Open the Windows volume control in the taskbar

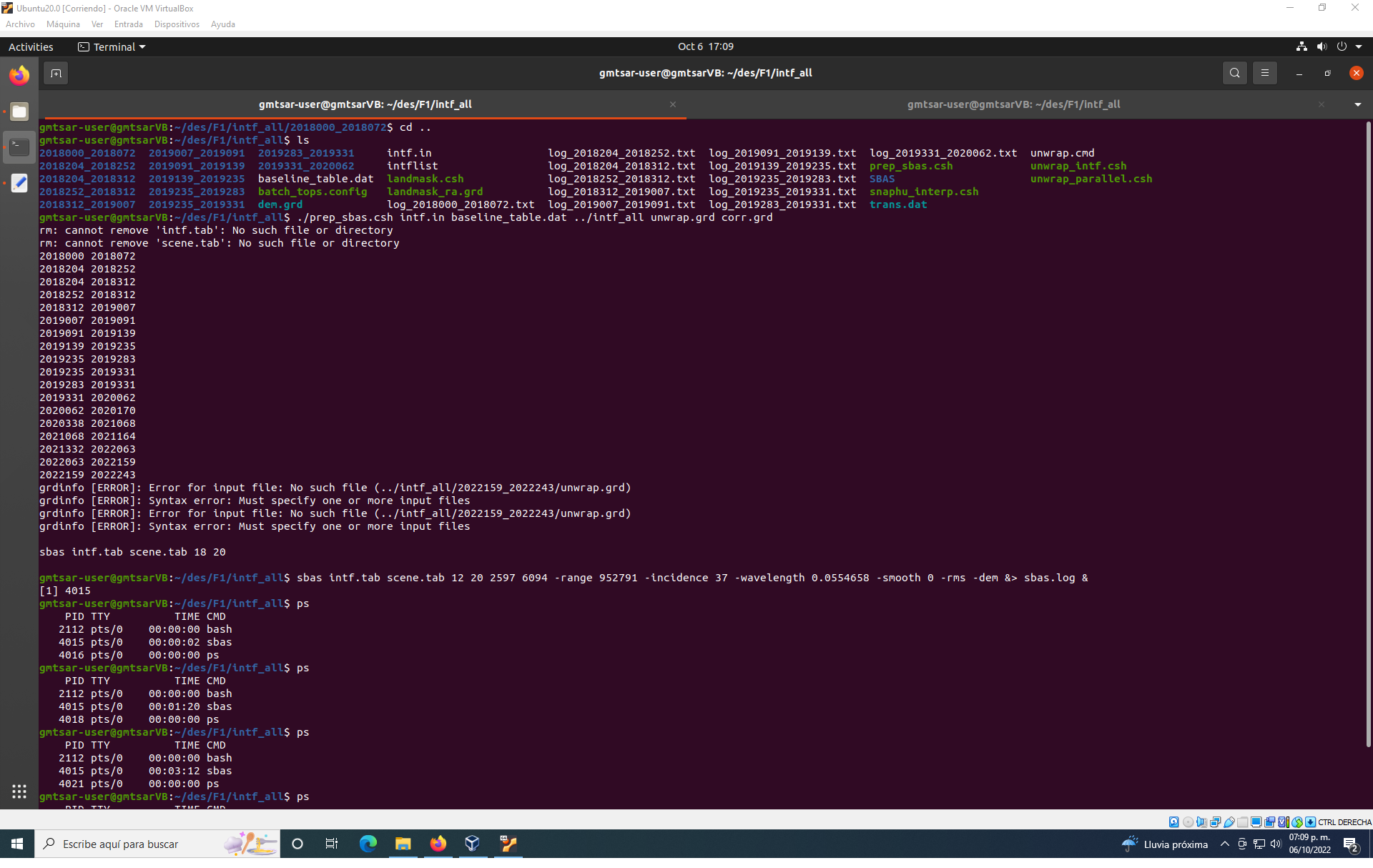pos(1276,844)
